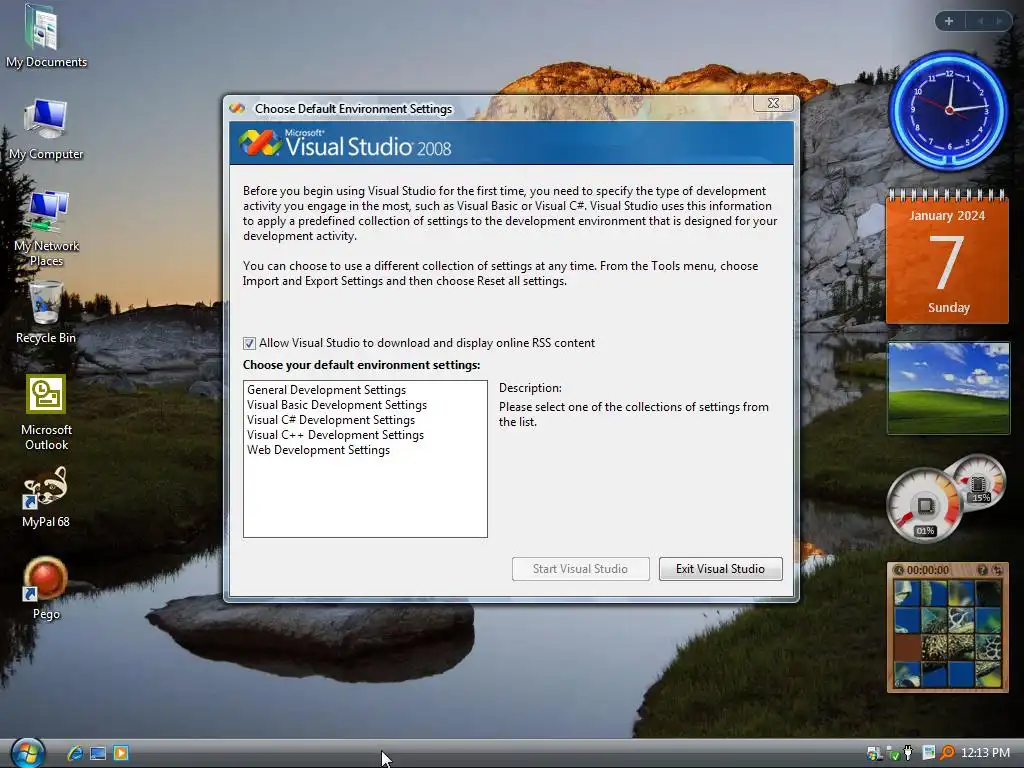
Task: Click sidebar next page right arrow
Action: pyautogui.click(x=999, y=21)
